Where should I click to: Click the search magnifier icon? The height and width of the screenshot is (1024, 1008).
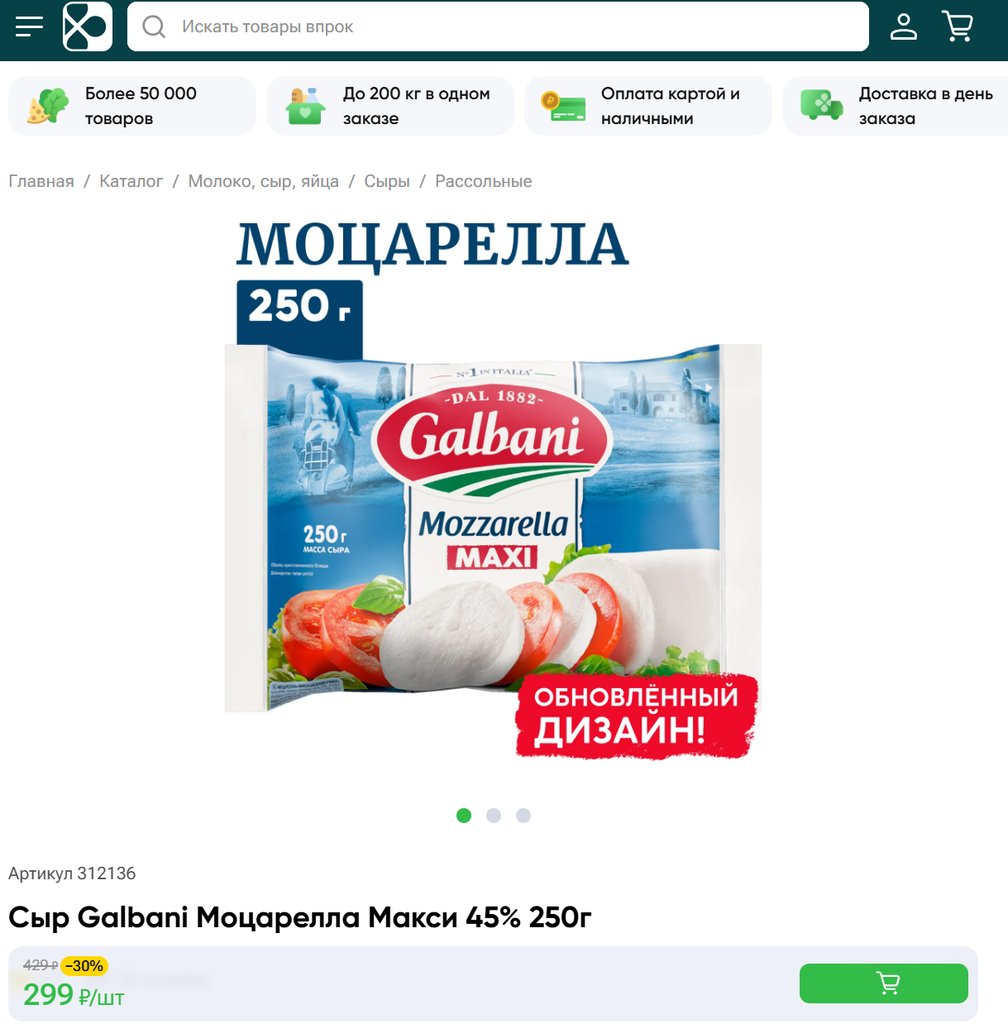pyautogui.click(x=154, y=27)
